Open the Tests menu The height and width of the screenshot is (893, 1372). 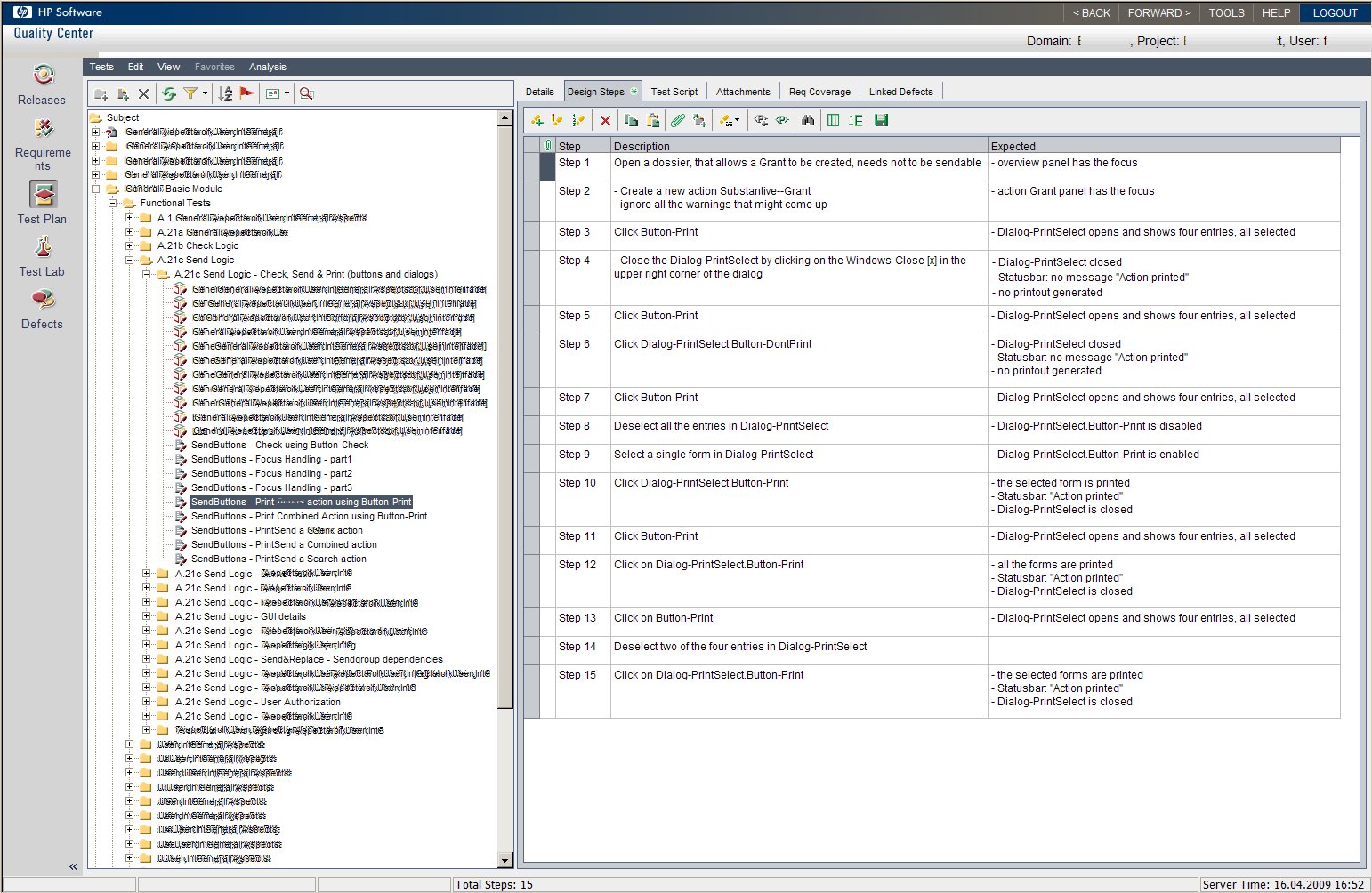(x=101, y=67)
